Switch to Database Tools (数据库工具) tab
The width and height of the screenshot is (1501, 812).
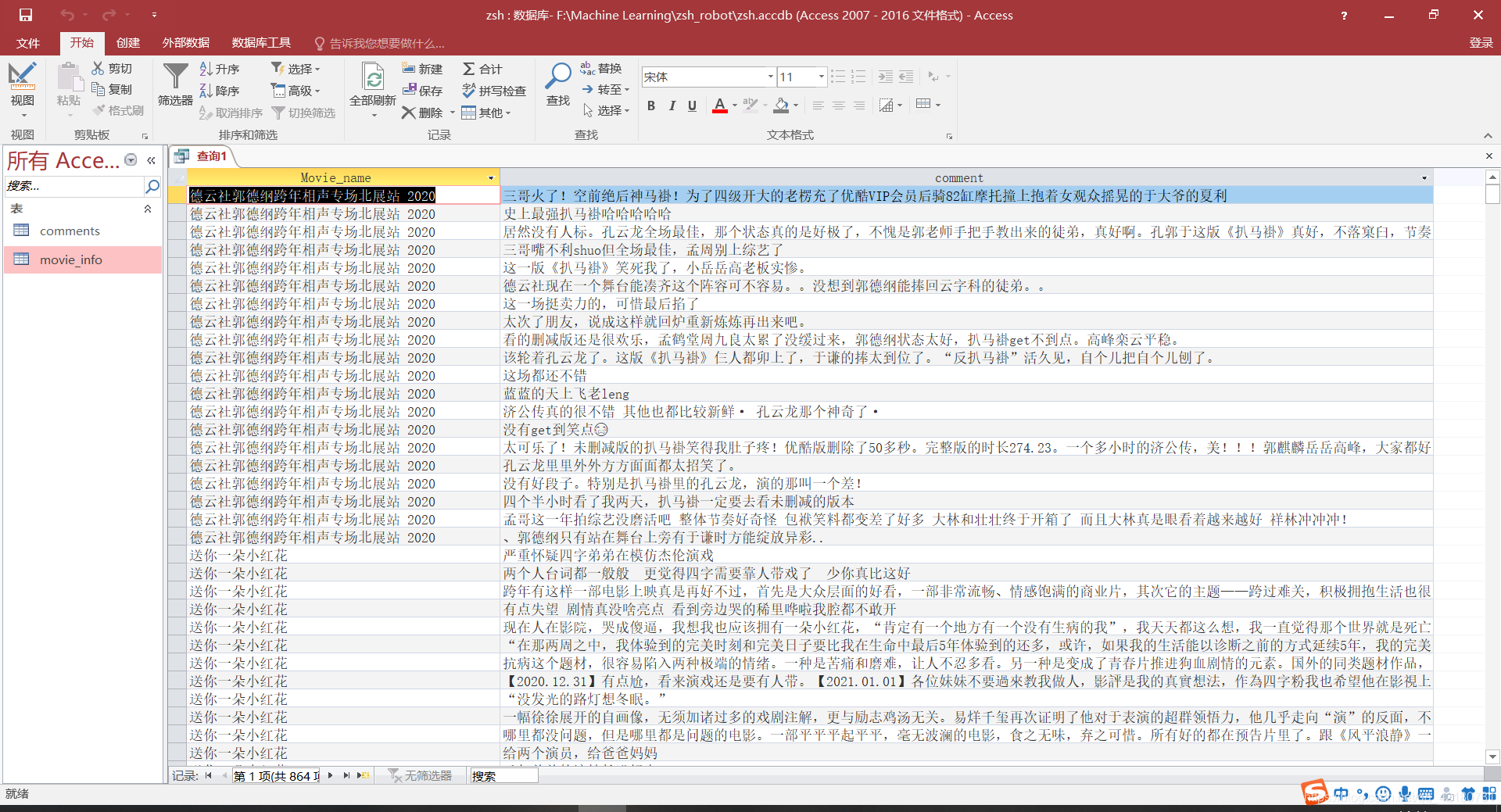(x=261, y=43)
